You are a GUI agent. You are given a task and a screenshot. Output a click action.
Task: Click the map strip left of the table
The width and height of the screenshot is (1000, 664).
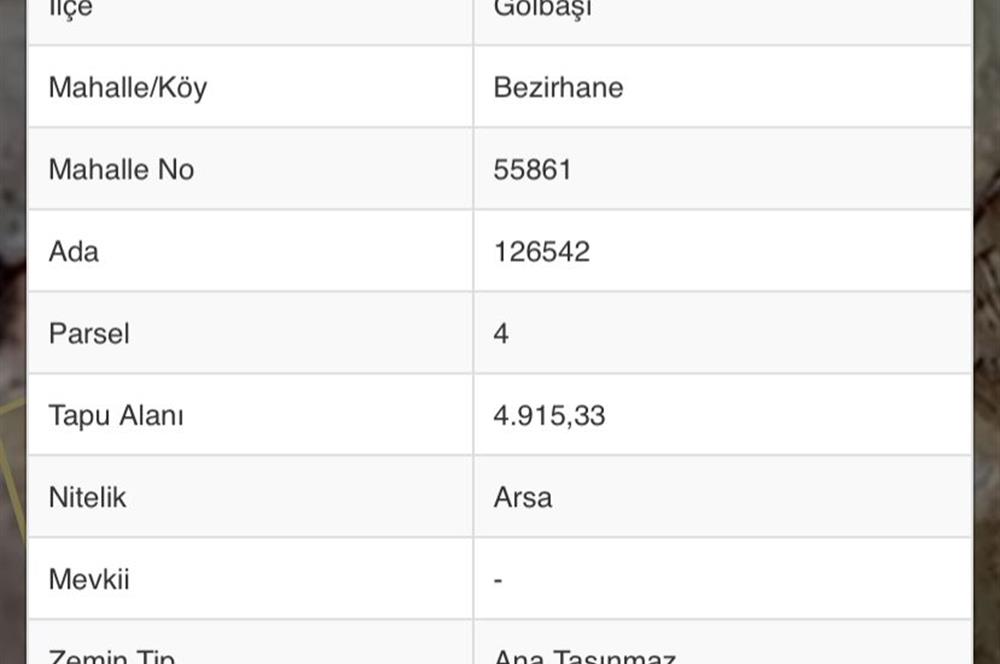pos(12,330)
